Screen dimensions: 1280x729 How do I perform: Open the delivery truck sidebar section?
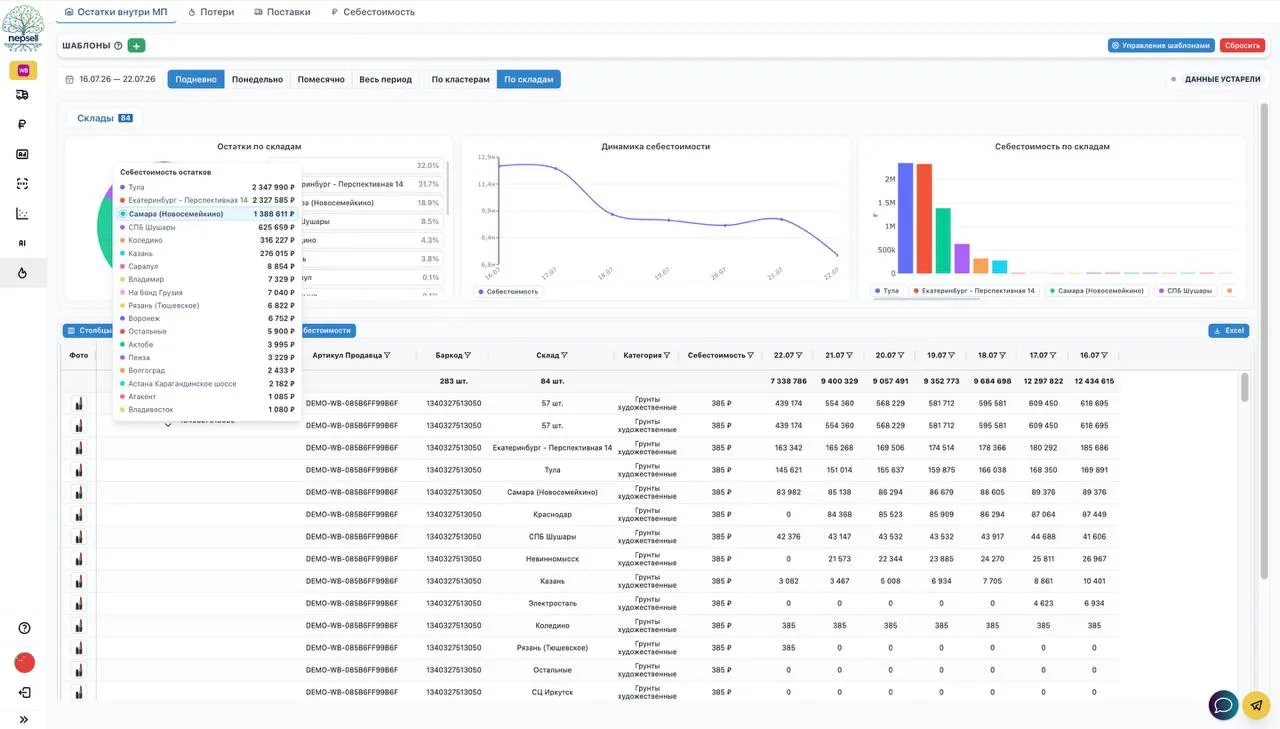23,95
